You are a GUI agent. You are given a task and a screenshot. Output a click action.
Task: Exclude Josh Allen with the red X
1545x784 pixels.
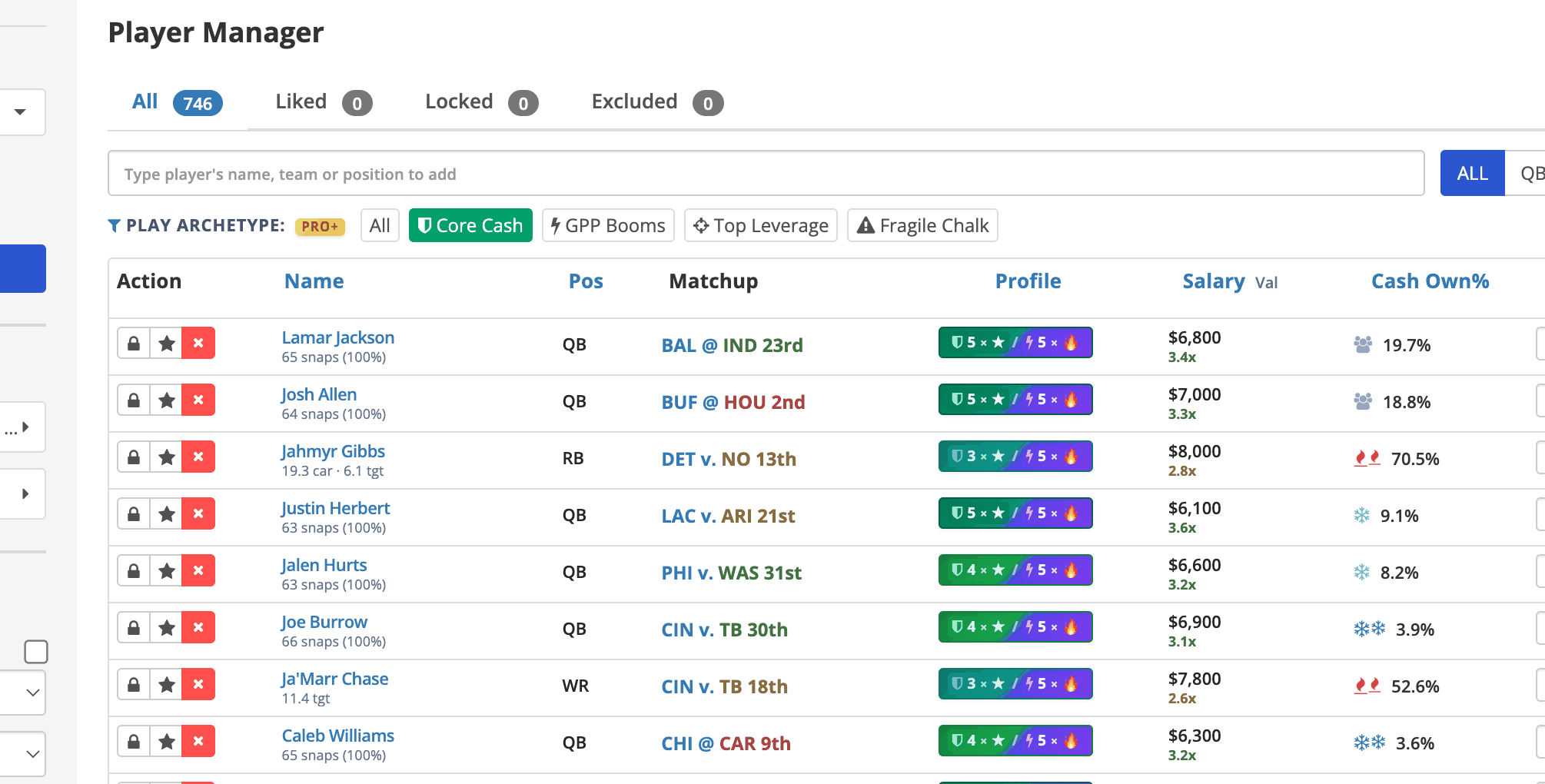[198, 400]
